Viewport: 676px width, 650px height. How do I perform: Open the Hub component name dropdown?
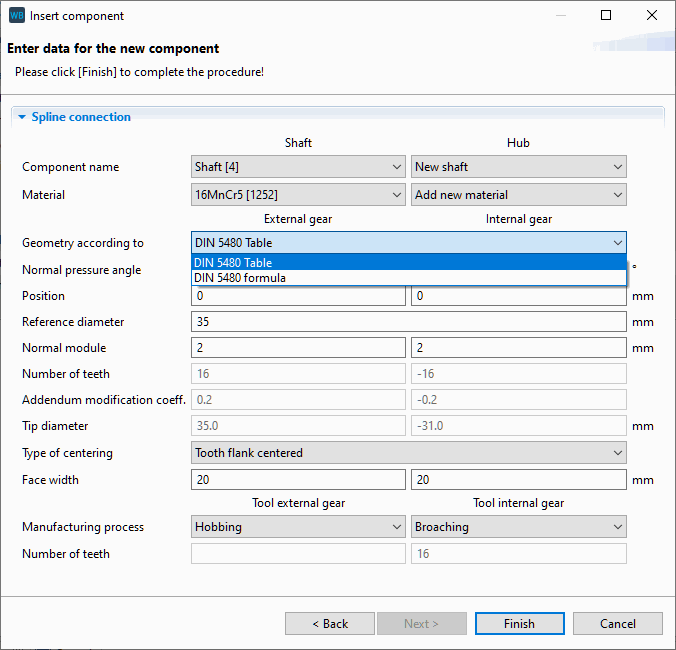(518, 167)
